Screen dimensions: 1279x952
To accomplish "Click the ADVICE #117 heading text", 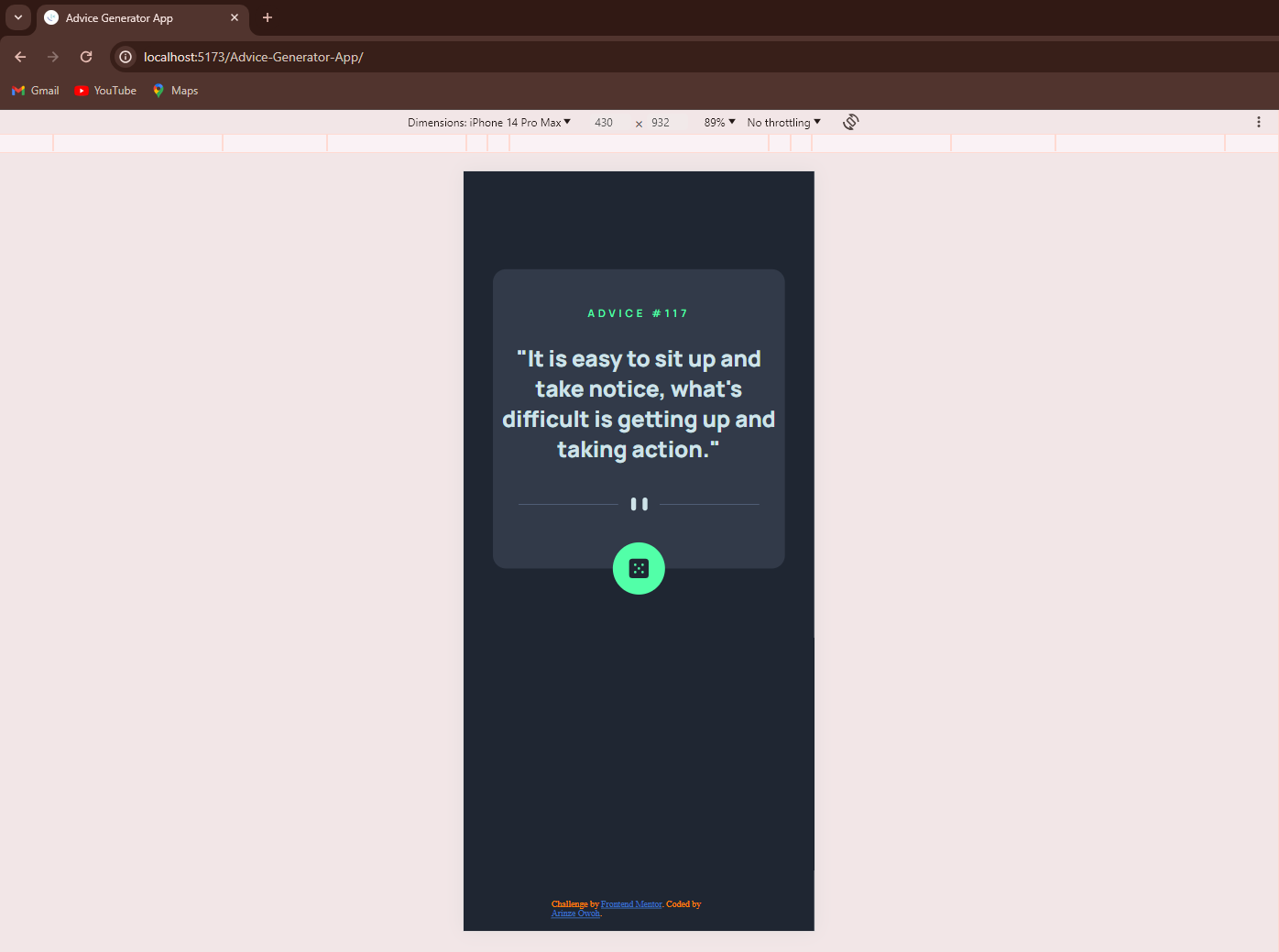I will coord(638,313).
